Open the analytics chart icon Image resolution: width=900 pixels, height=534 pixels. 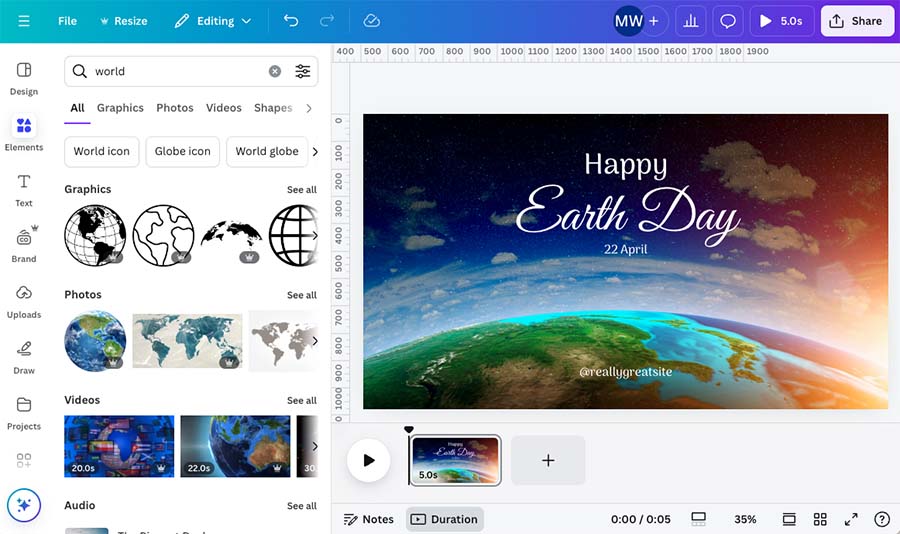click(690, 21)
